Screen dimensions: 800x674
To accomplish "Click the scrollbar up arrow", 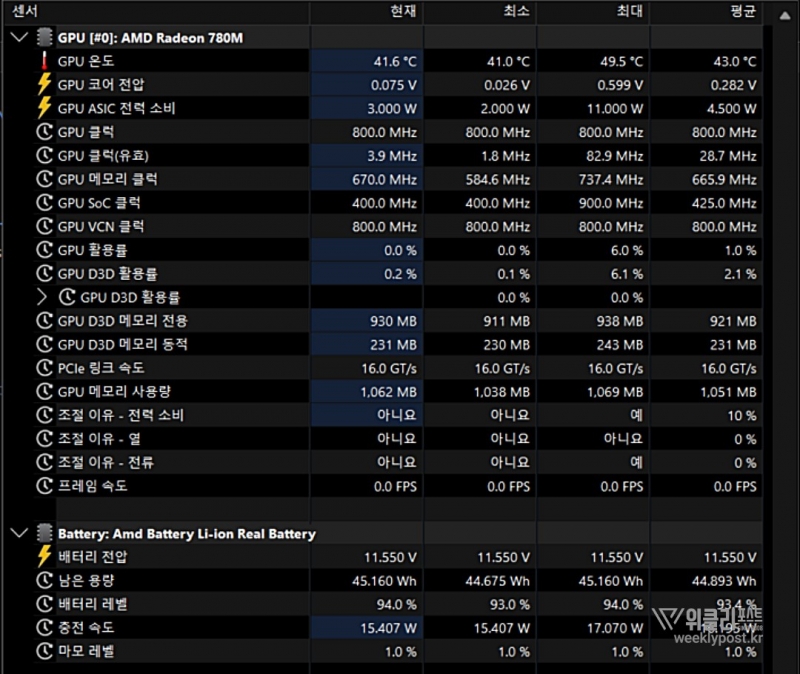I will point(785,15).
